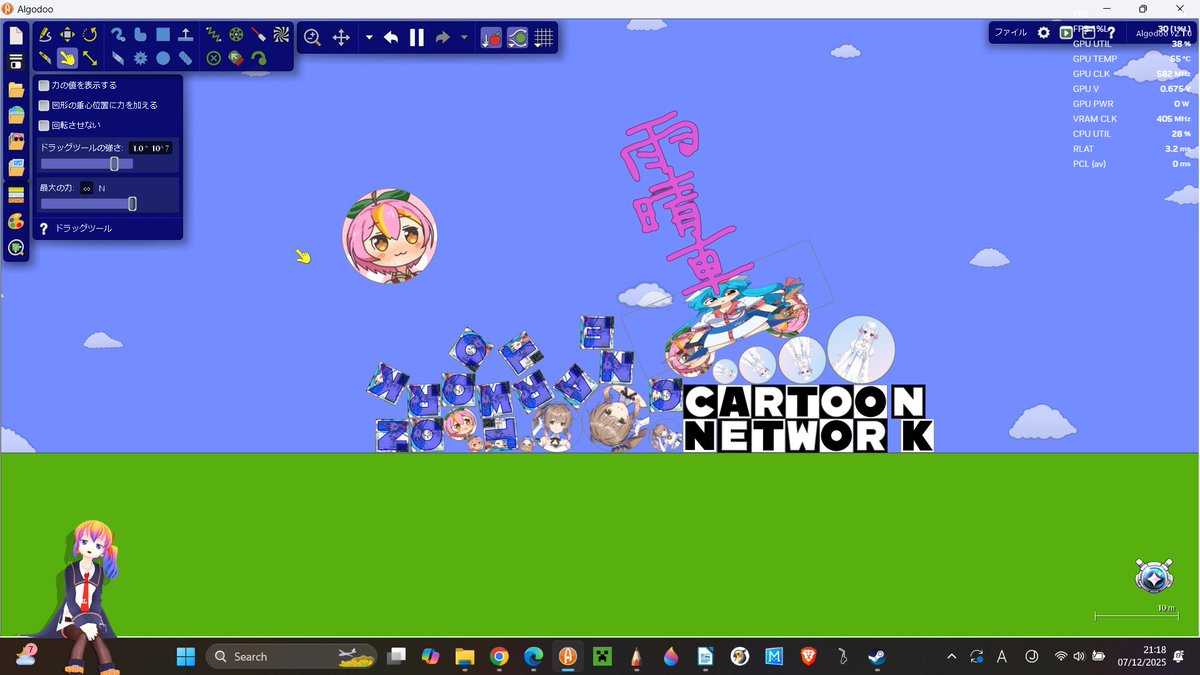Select the Axle tool
The width and height of the screenshot is (1200, 675).
coord(236,35)
